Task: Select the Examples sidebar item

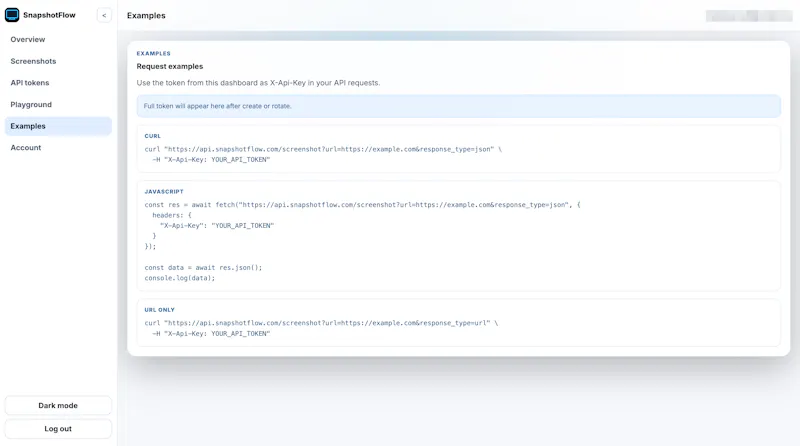Action: click(x=58, y=126)
